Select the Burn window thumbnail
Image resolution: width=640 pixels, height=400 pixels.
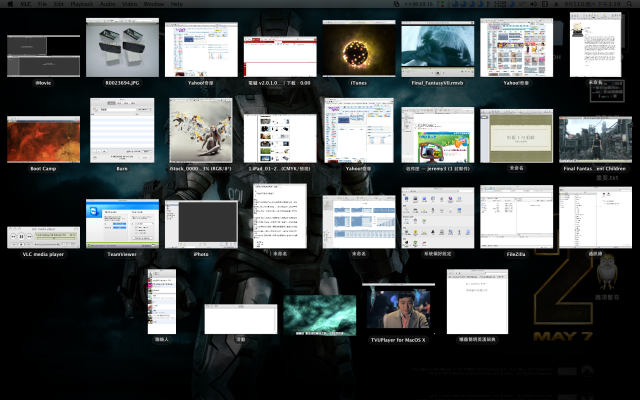[x=122, y=130]
